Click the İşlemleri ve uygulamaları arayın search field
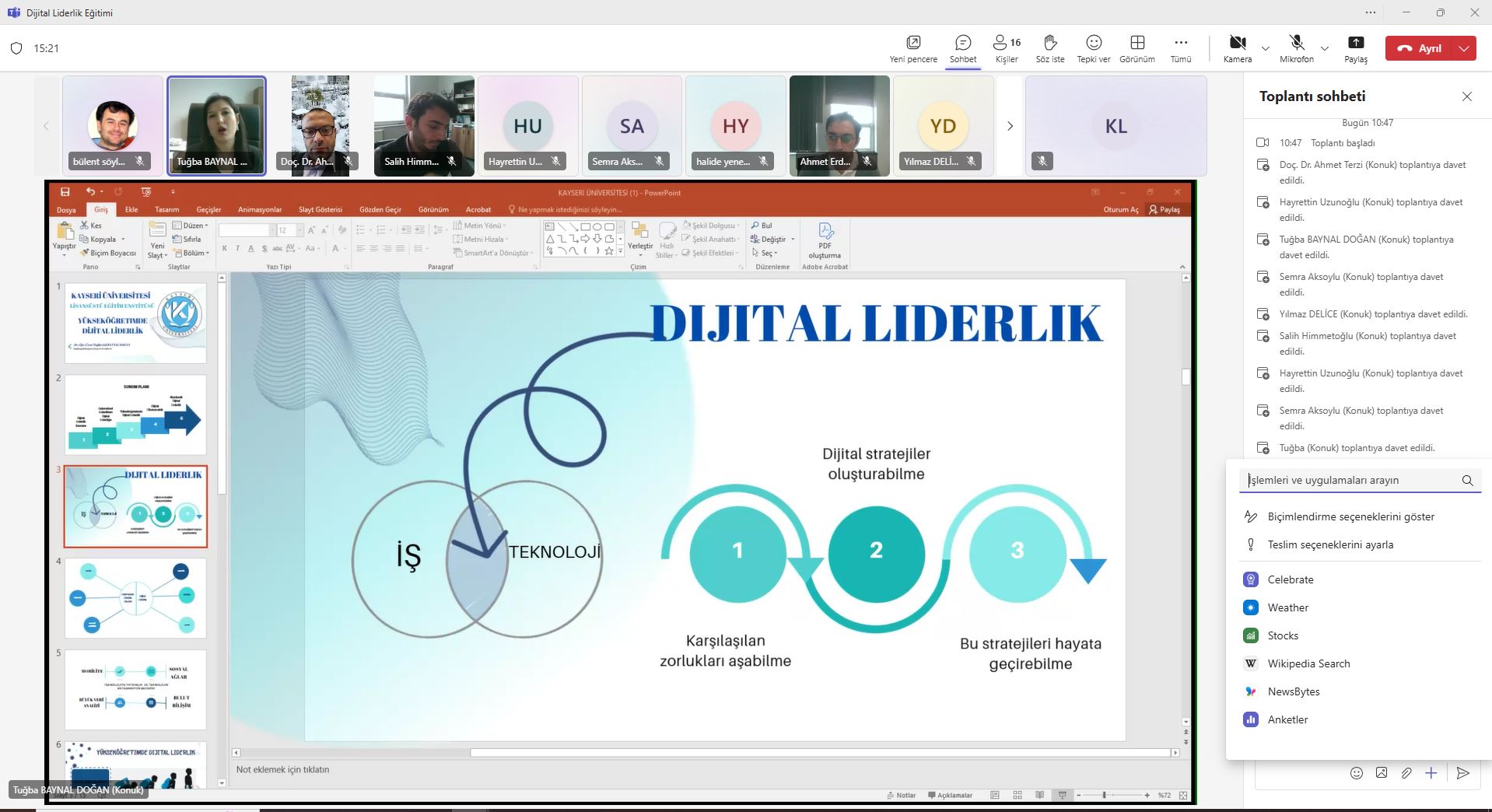 point(1352,480)
